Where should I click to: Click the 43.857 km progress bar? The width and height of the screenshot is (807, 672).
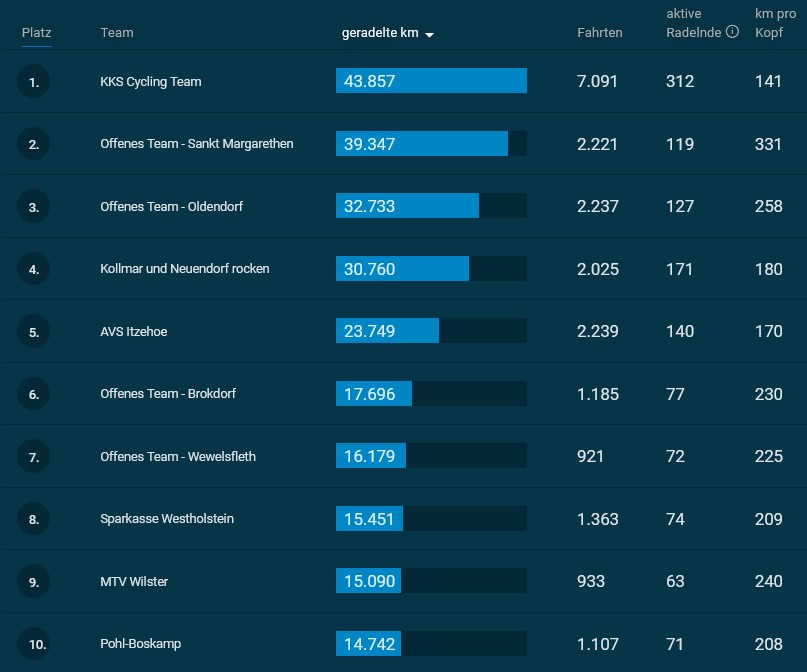pyautogui.click(x=431, y=81)
